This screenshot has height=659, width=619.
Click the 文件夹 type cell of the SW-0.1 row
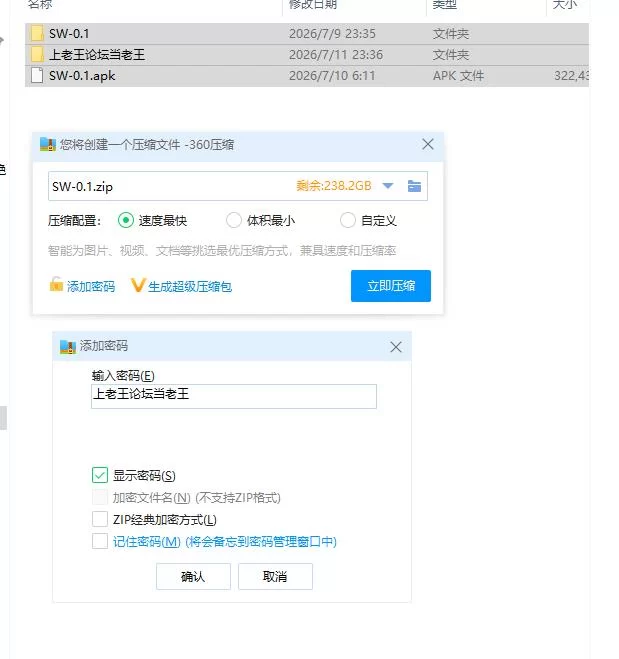pos(451,34)
